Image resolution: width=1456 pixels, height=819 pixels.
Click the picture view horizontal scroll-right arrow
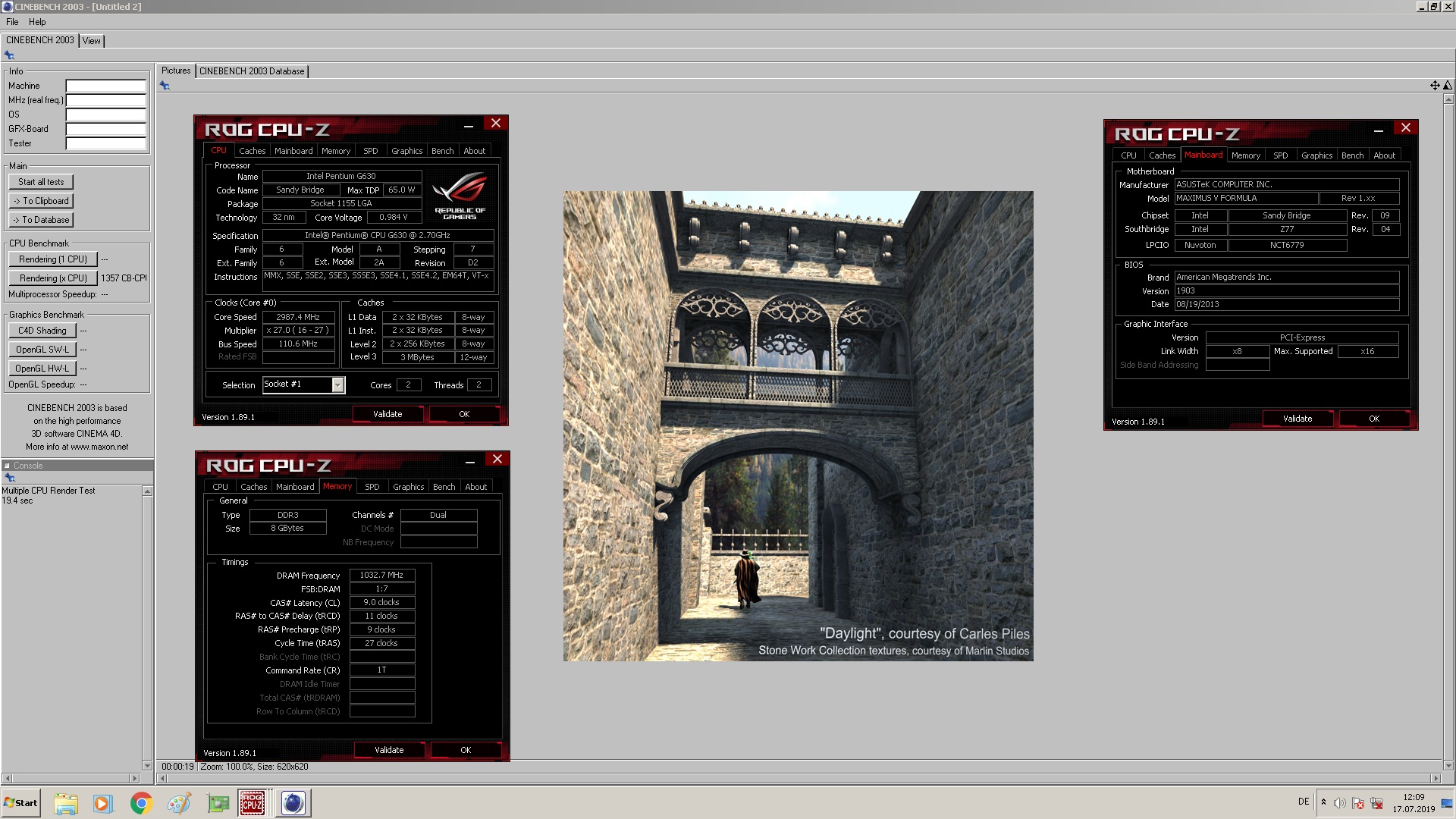click(1436, 779)
